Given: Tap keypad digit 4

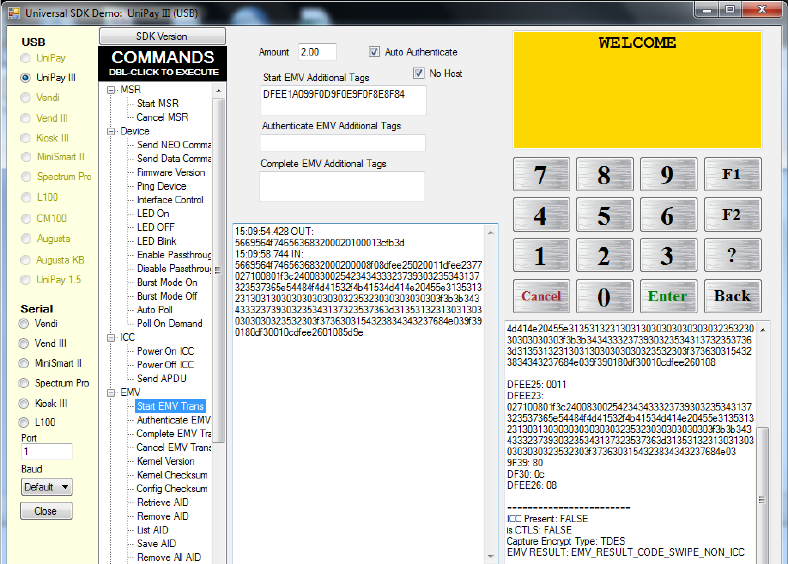Looking at the screenshot, I should [541, 215].
